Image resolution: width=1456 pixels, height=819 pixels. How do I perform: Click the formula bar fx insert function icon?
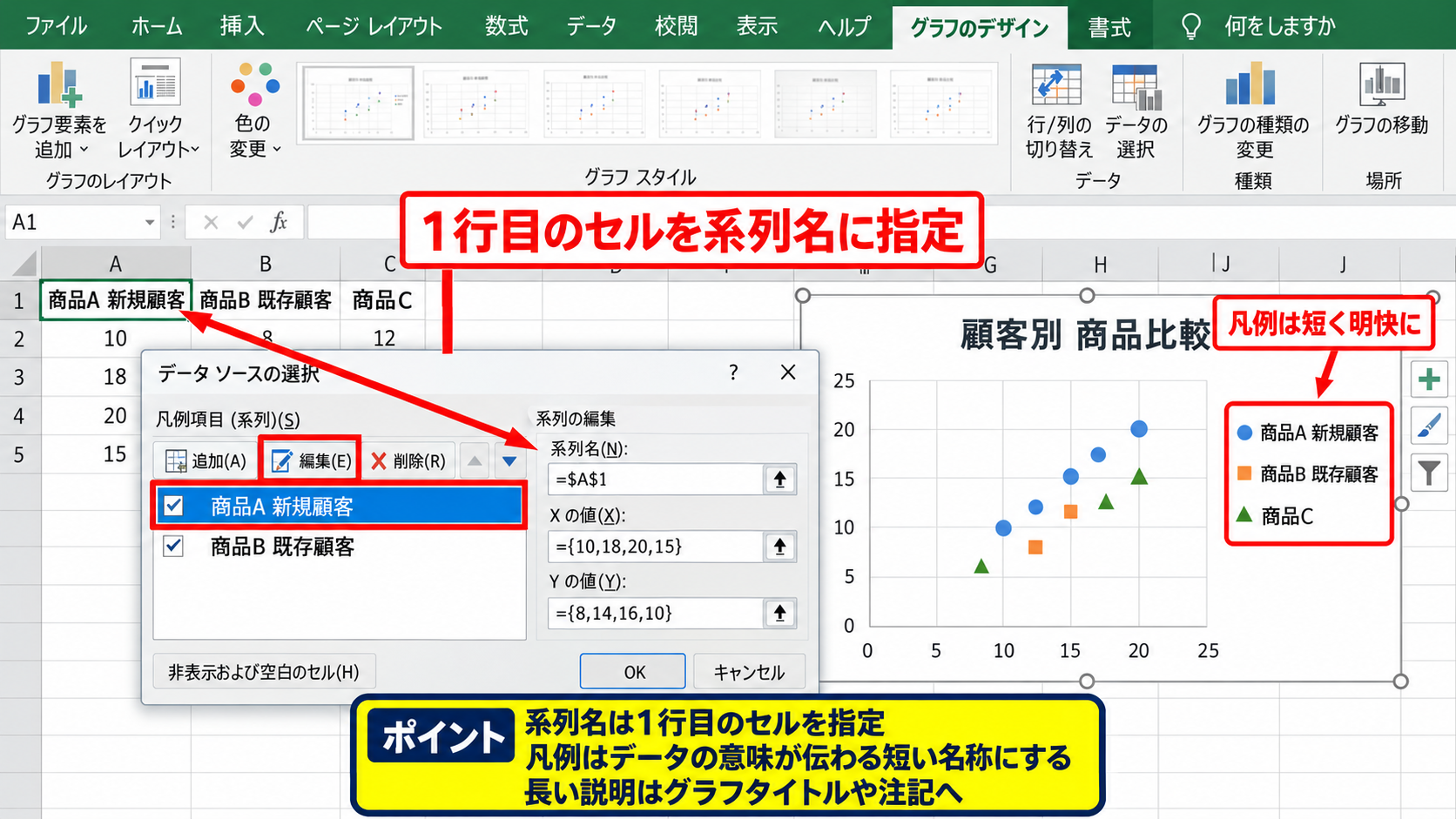pyautogui.click(x=279, y=222)
